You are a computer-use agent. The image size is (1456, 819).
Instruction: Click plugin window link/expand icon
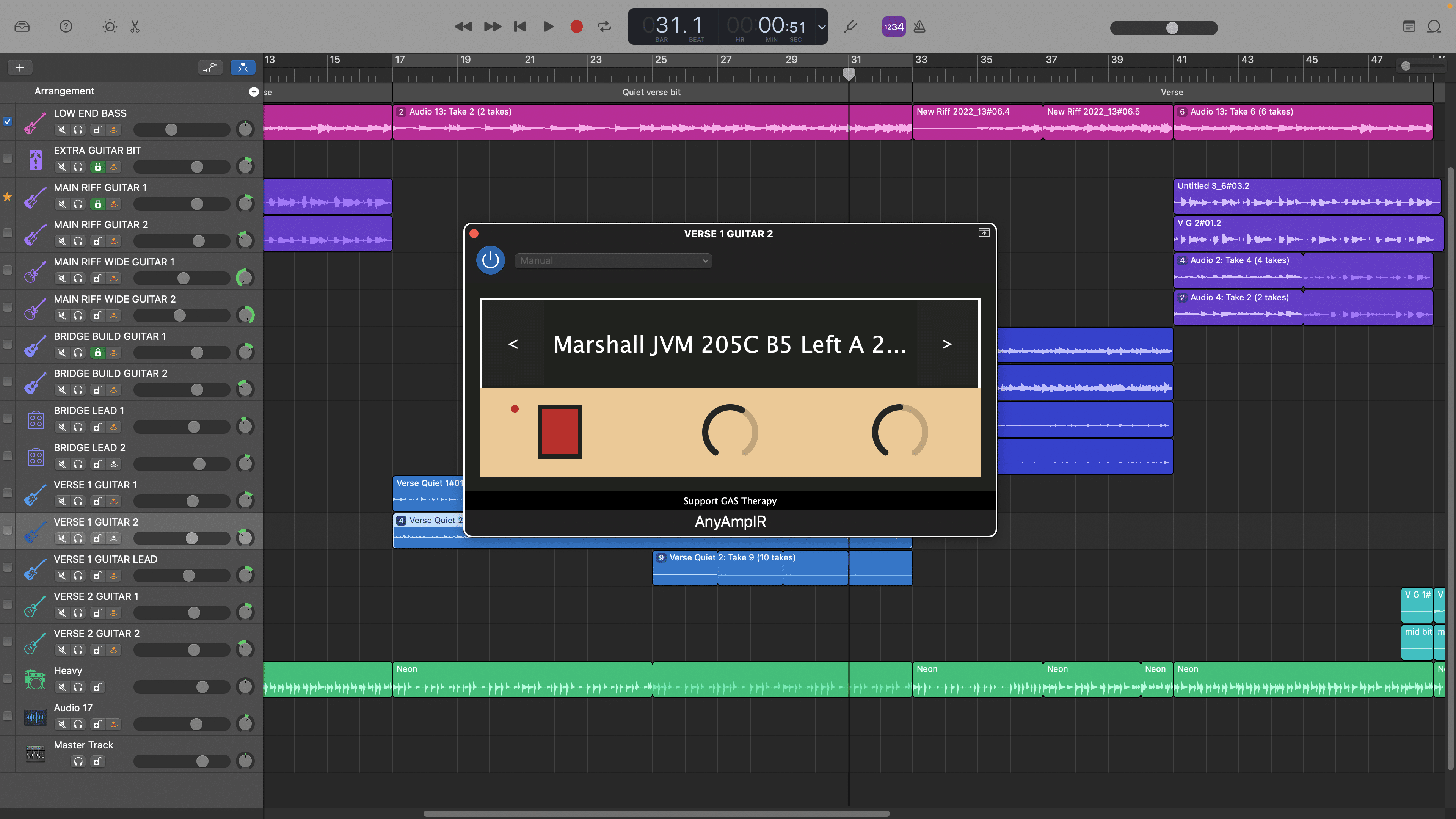point(984,233)
